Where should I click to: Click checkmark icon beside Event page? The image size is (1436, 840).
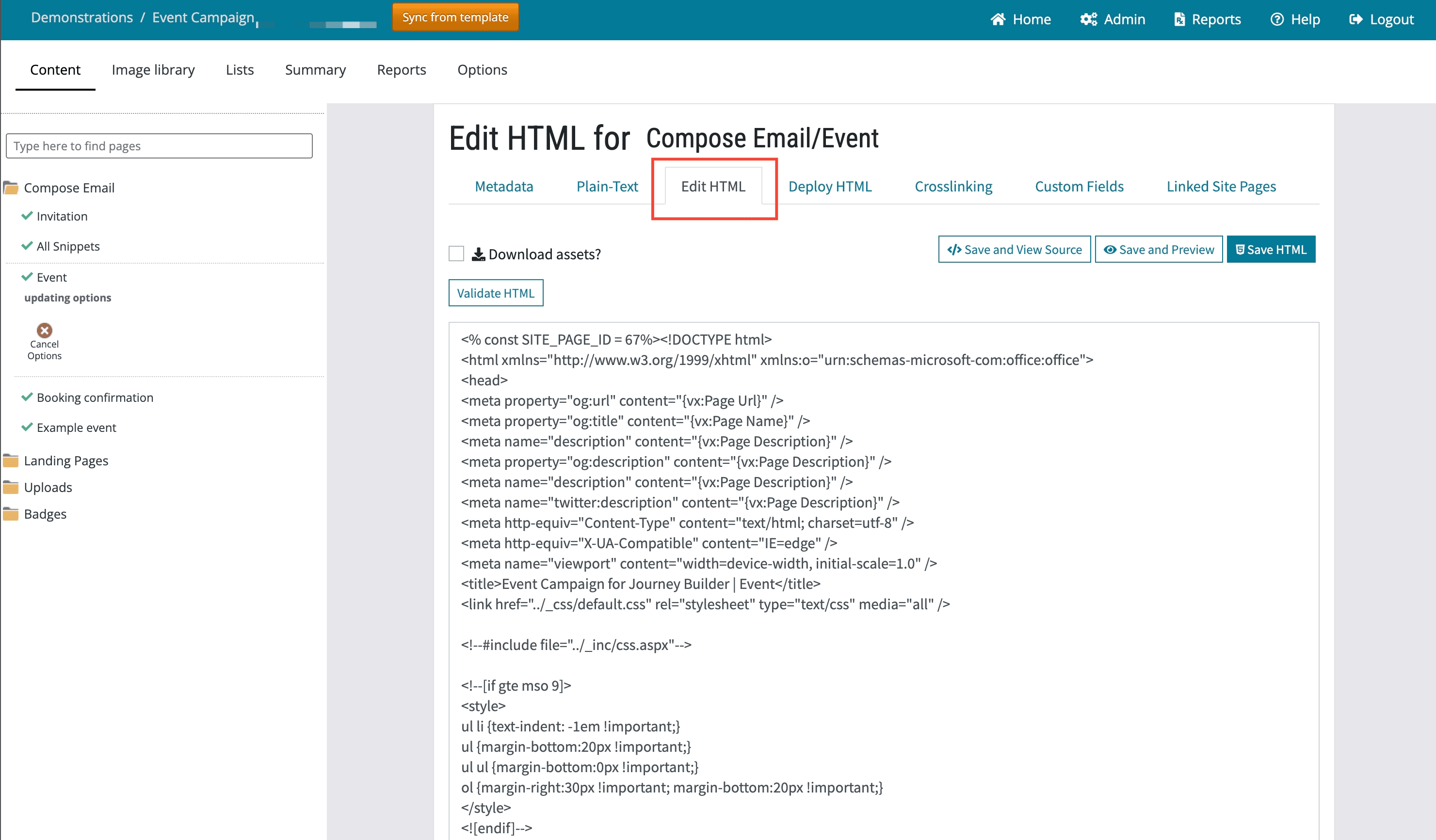(27, 277)
